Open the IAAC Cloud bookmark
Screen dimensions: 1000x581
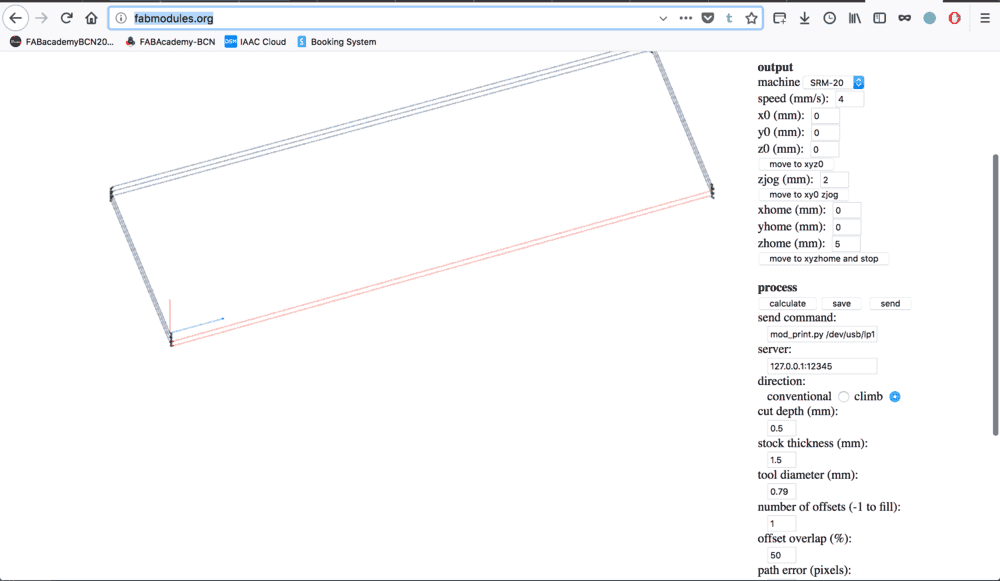tap(255, 42)
